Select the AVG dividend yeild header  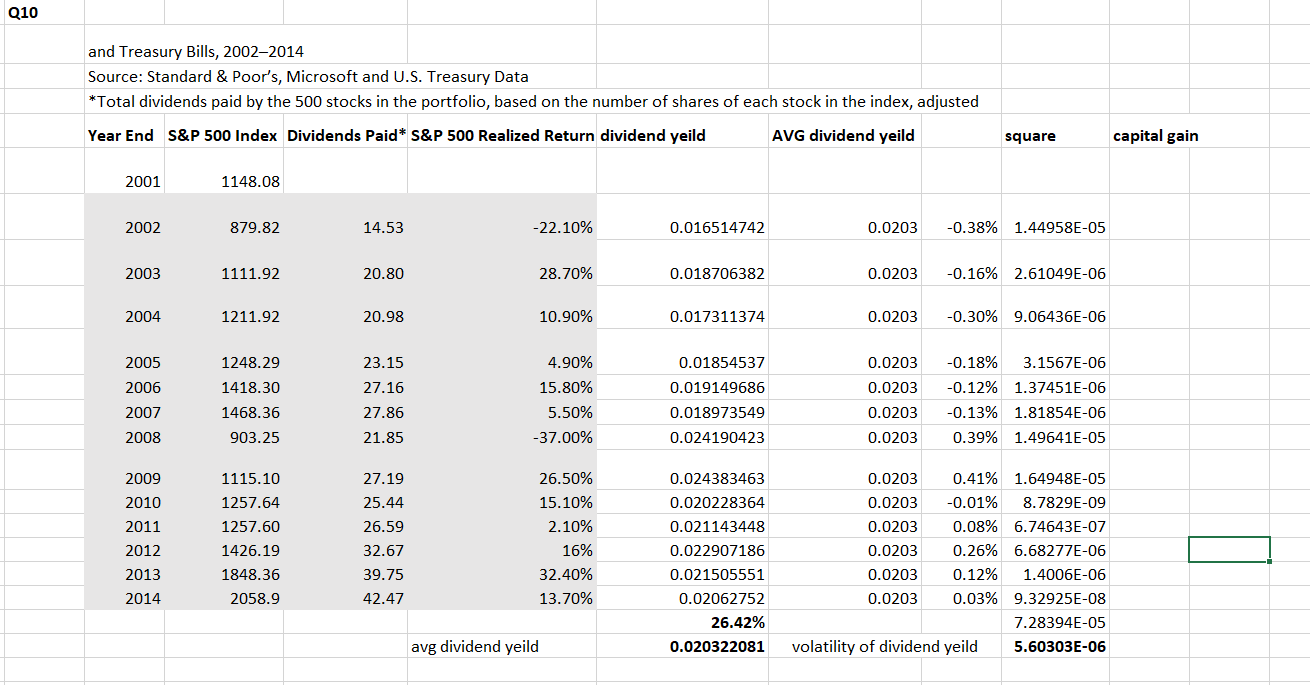pos(845,135)
